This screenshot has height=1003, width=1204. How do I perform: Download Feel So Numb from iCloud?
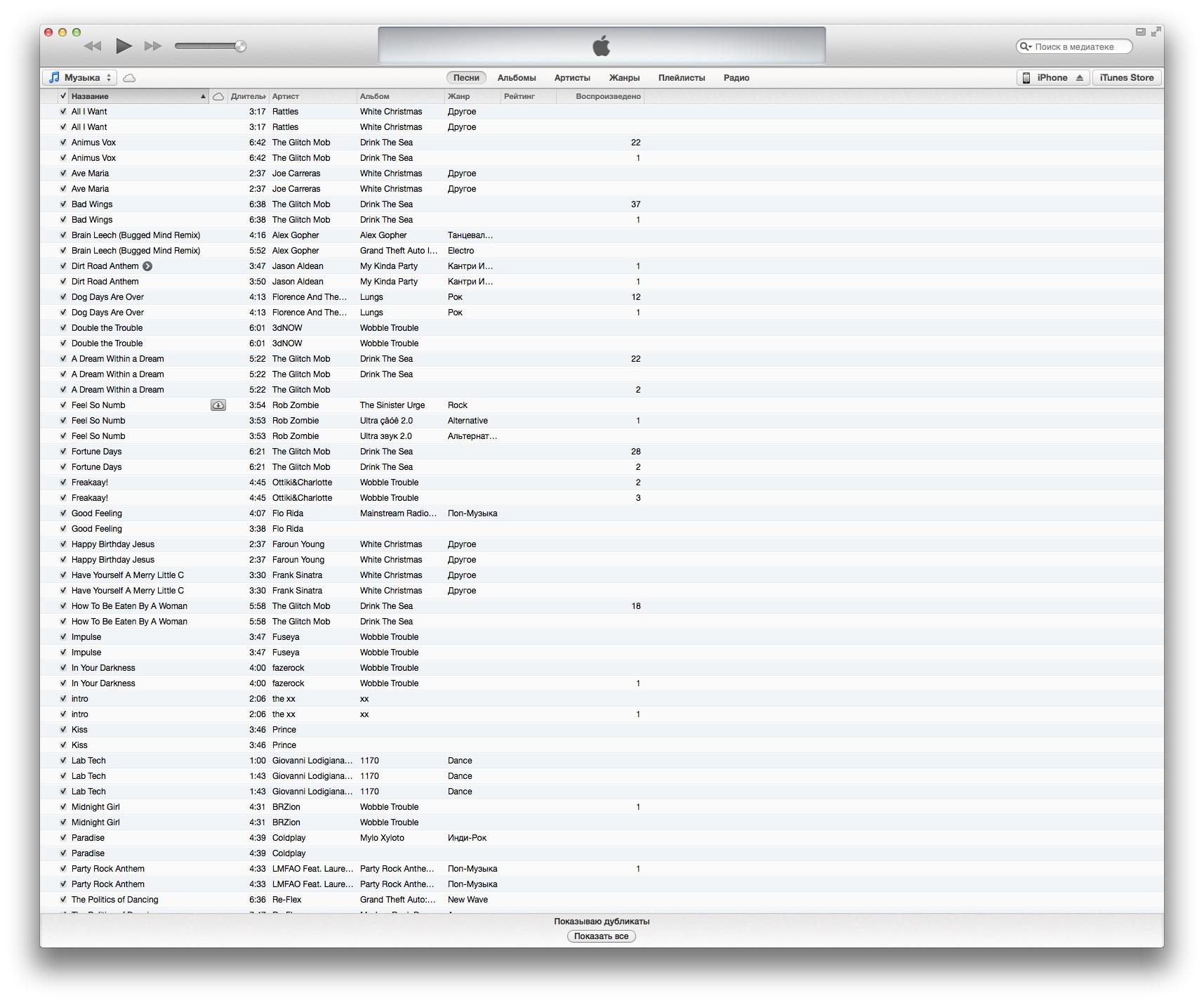(x=218, y=405)
